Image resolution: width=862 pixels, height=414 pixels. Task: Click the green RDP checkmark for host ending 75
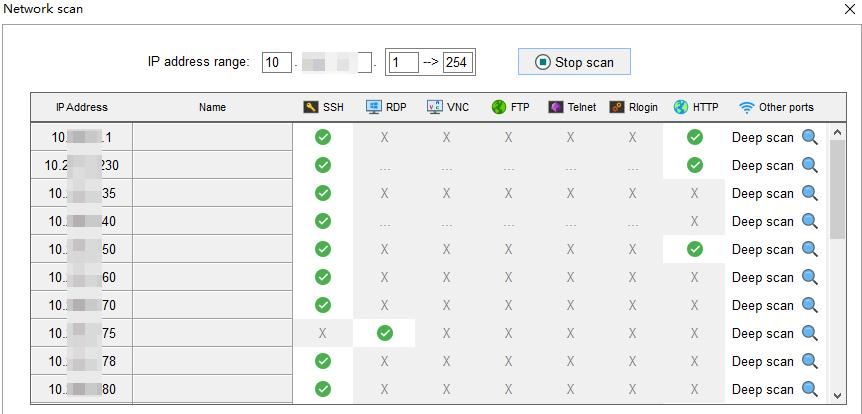coord(385,333)
